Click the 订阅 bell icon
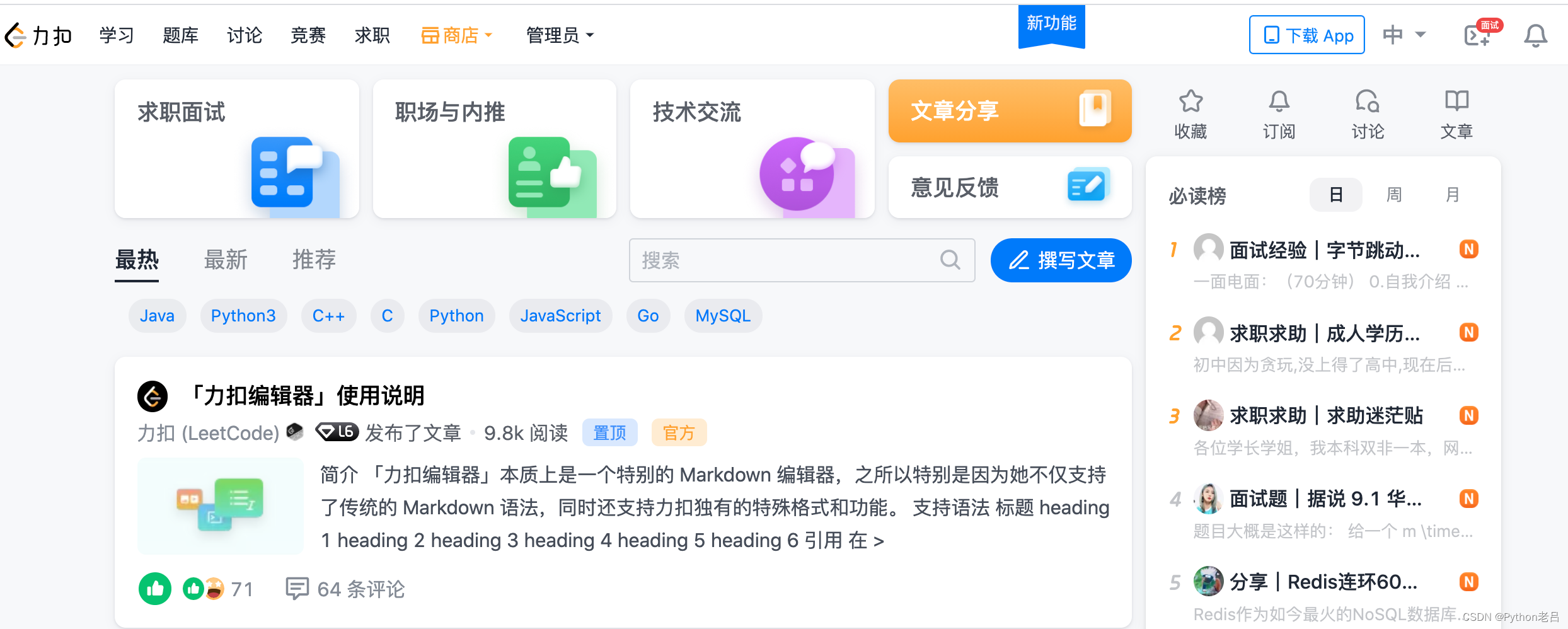 [1279, 101]
